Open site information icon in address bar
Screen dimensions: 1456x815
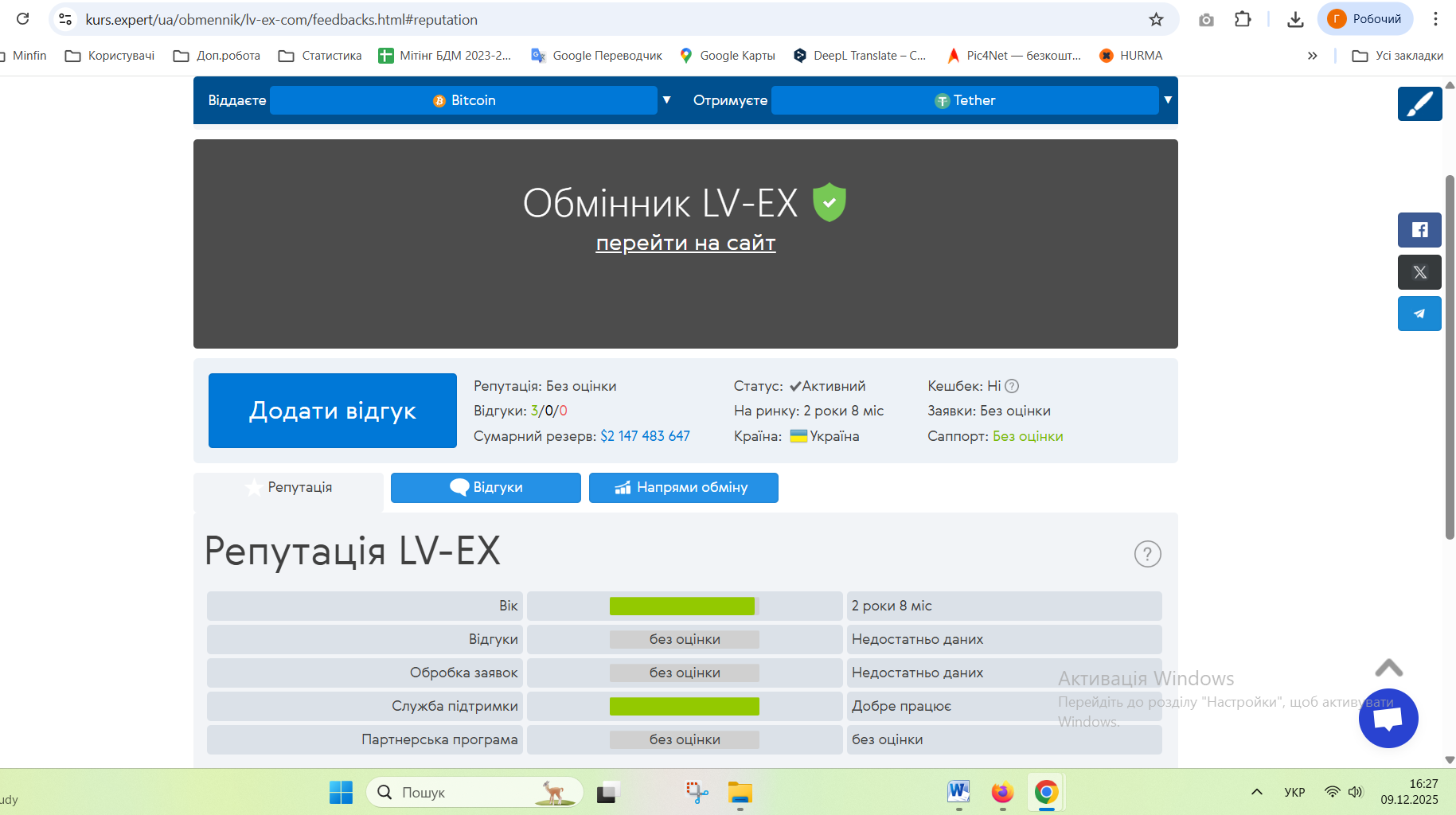pyautogui.click(x=66, y=19)
